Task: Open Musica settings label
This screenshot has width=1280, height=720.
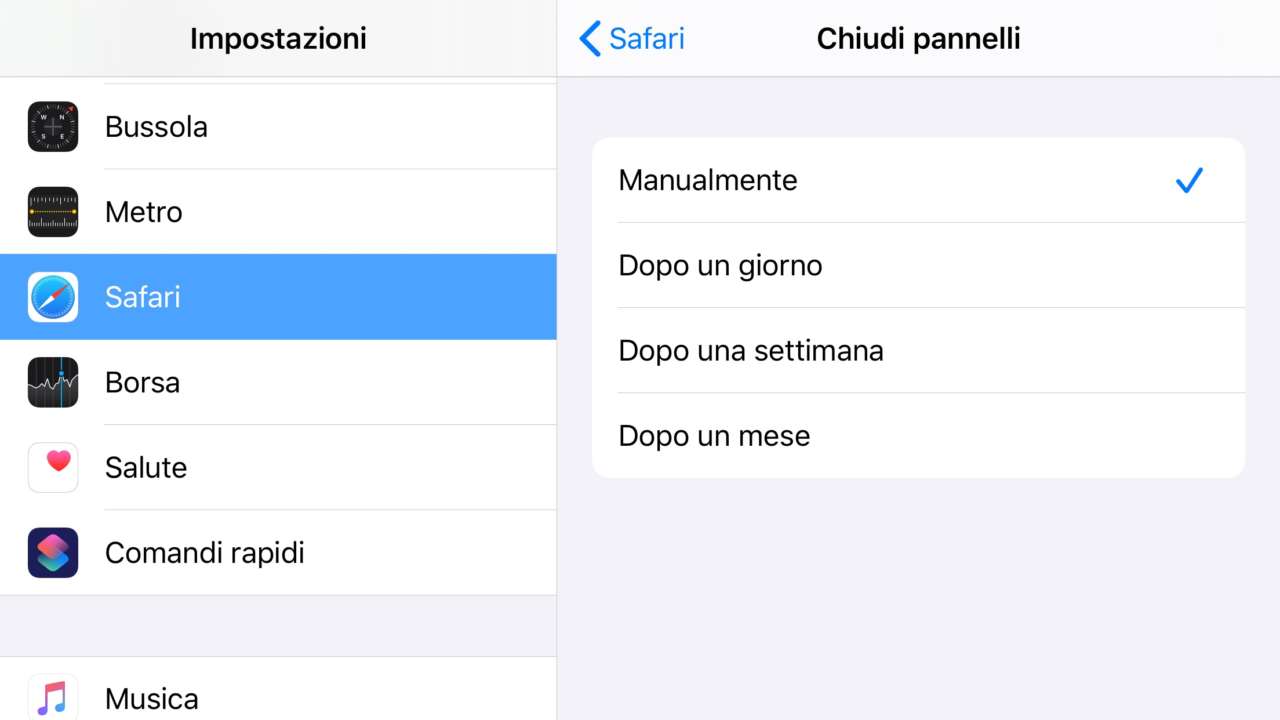Action: (152, 698)
